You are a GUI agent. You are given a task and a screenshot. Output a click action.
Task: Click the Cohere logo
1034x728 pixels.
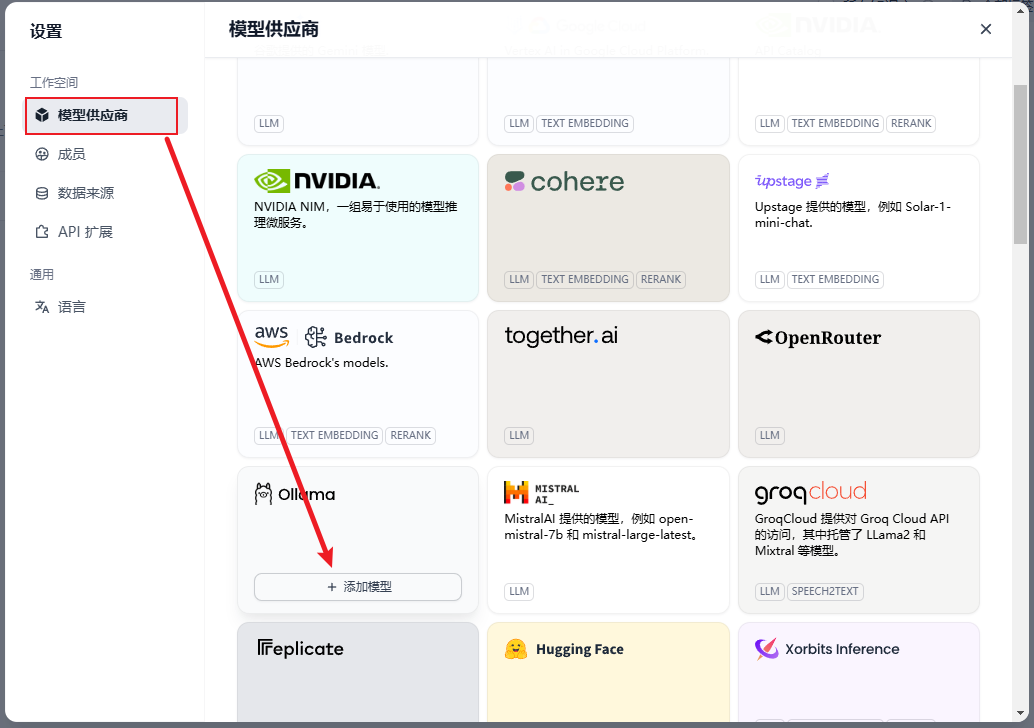point(564,181)
